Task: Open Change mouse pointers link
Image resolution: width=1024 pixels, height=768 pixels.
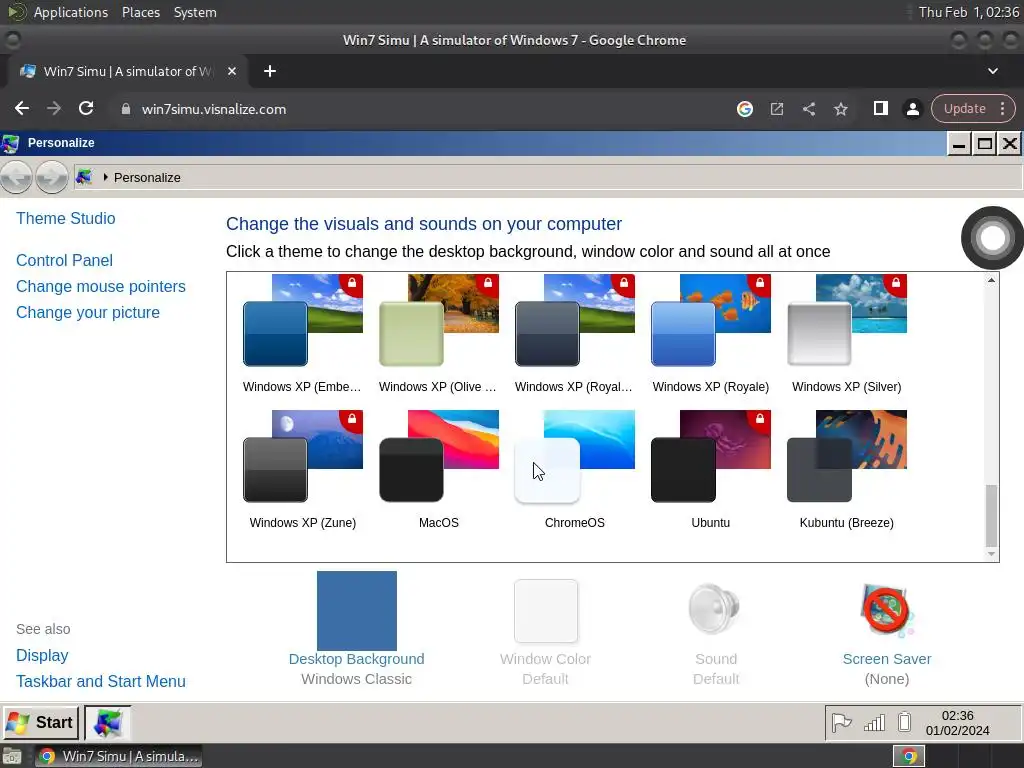Action: point(101,286)
